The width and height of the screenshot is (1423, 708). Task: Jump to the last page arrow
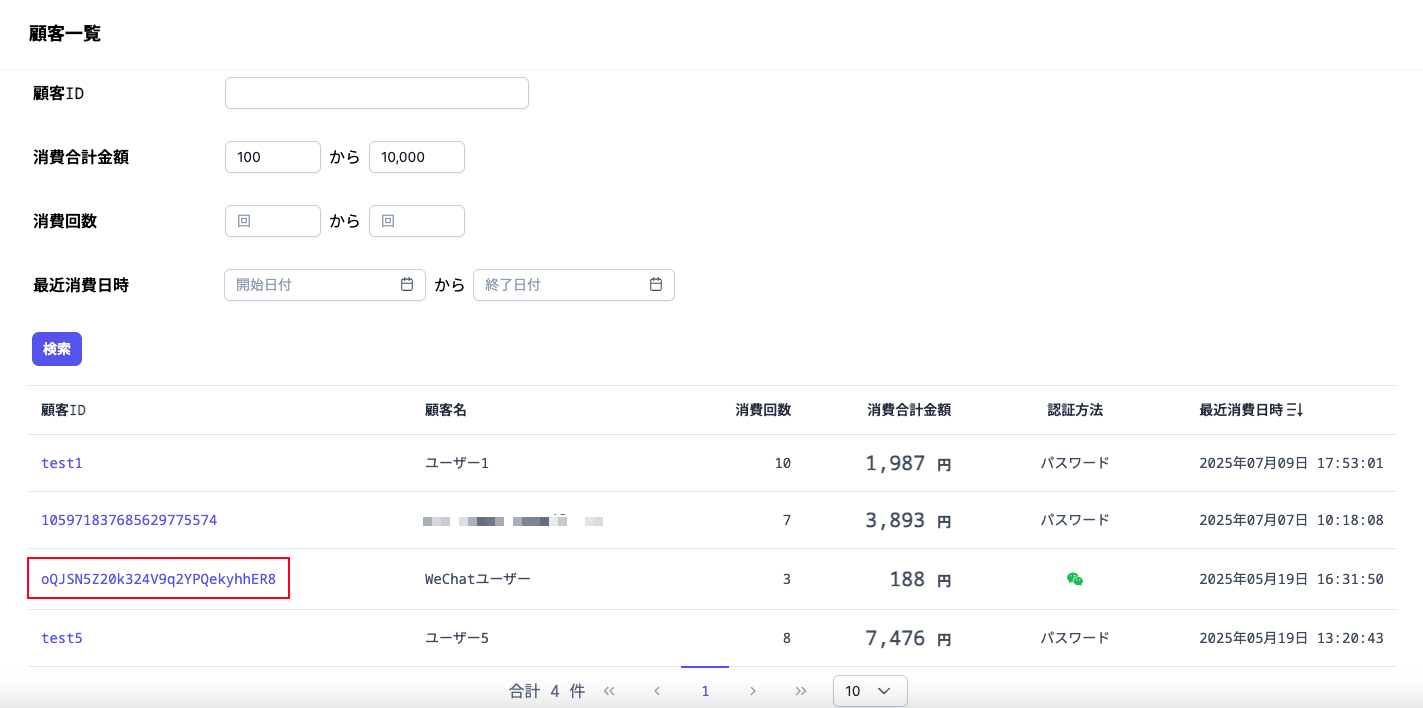[801, 691]
